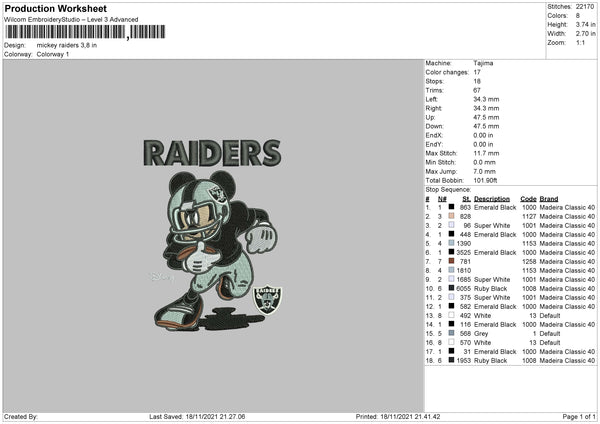The image size is (600, 424).
Task: Click the Max Jump value 7.0 mm
Action: point(484,171)
